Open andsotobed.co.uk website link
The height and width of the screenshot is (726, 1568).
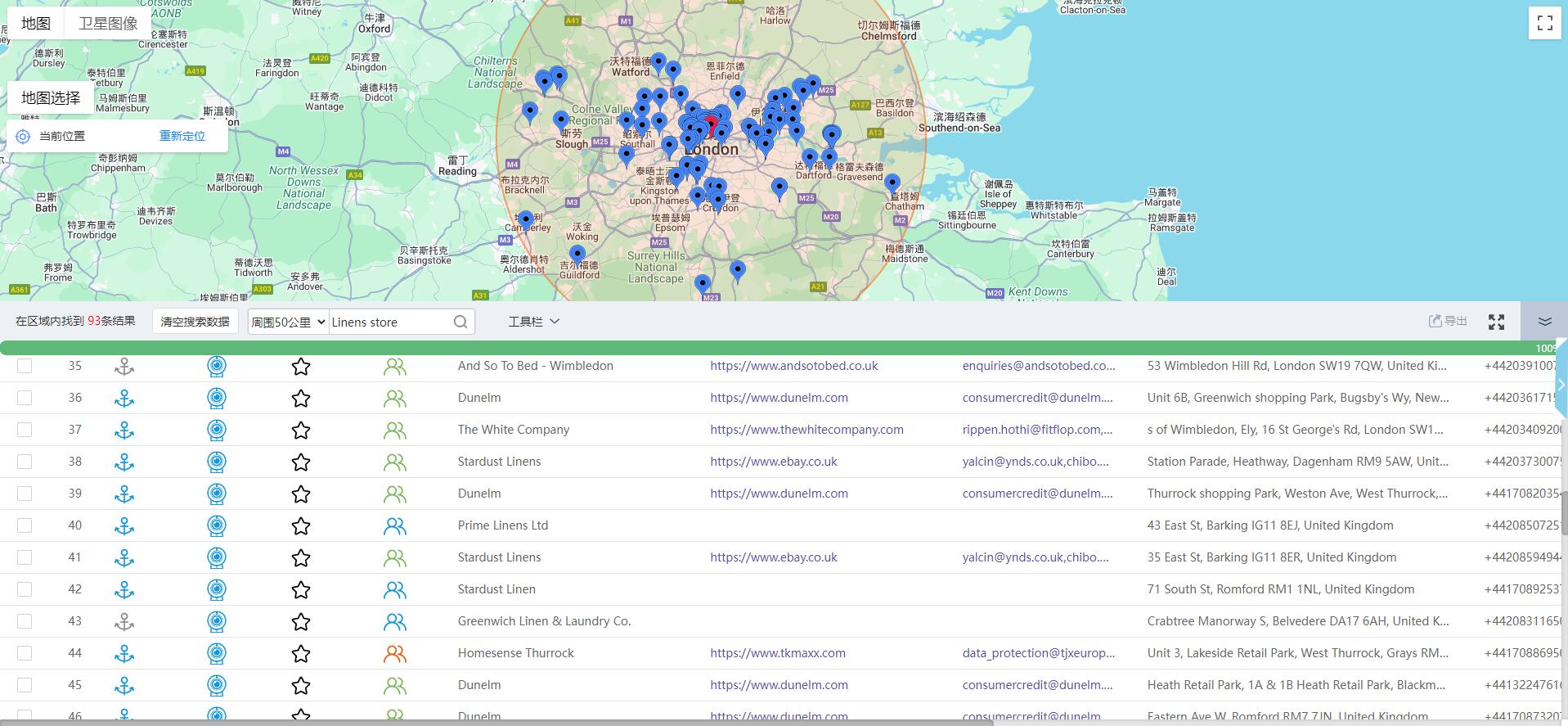click(793, 366)
